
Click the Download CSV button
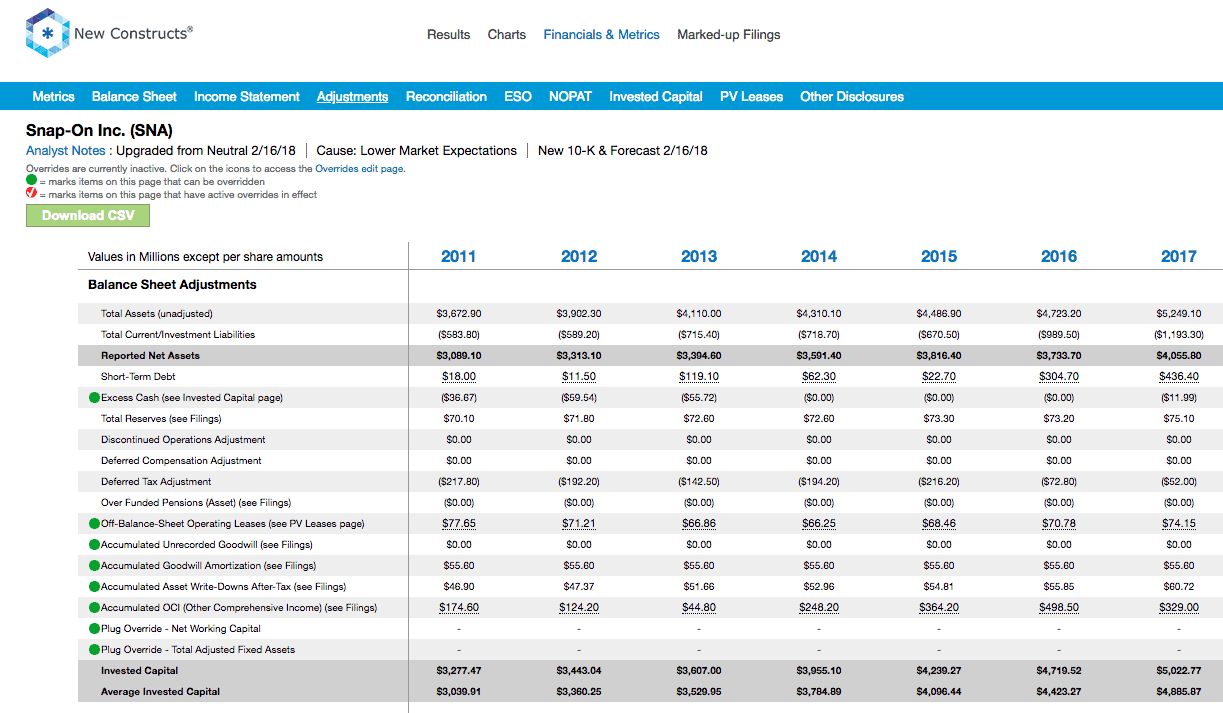click(88, 216)
